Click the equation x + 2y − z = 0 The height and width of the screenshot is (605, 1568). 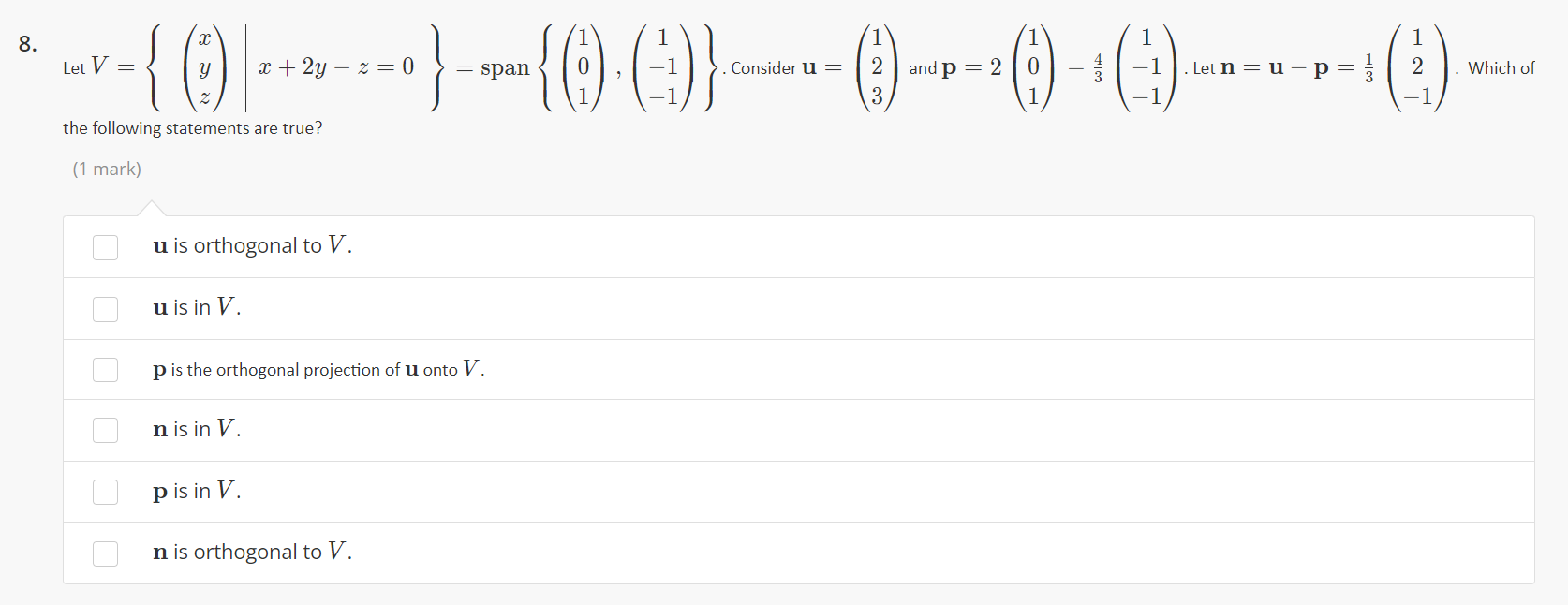point(336,66)
